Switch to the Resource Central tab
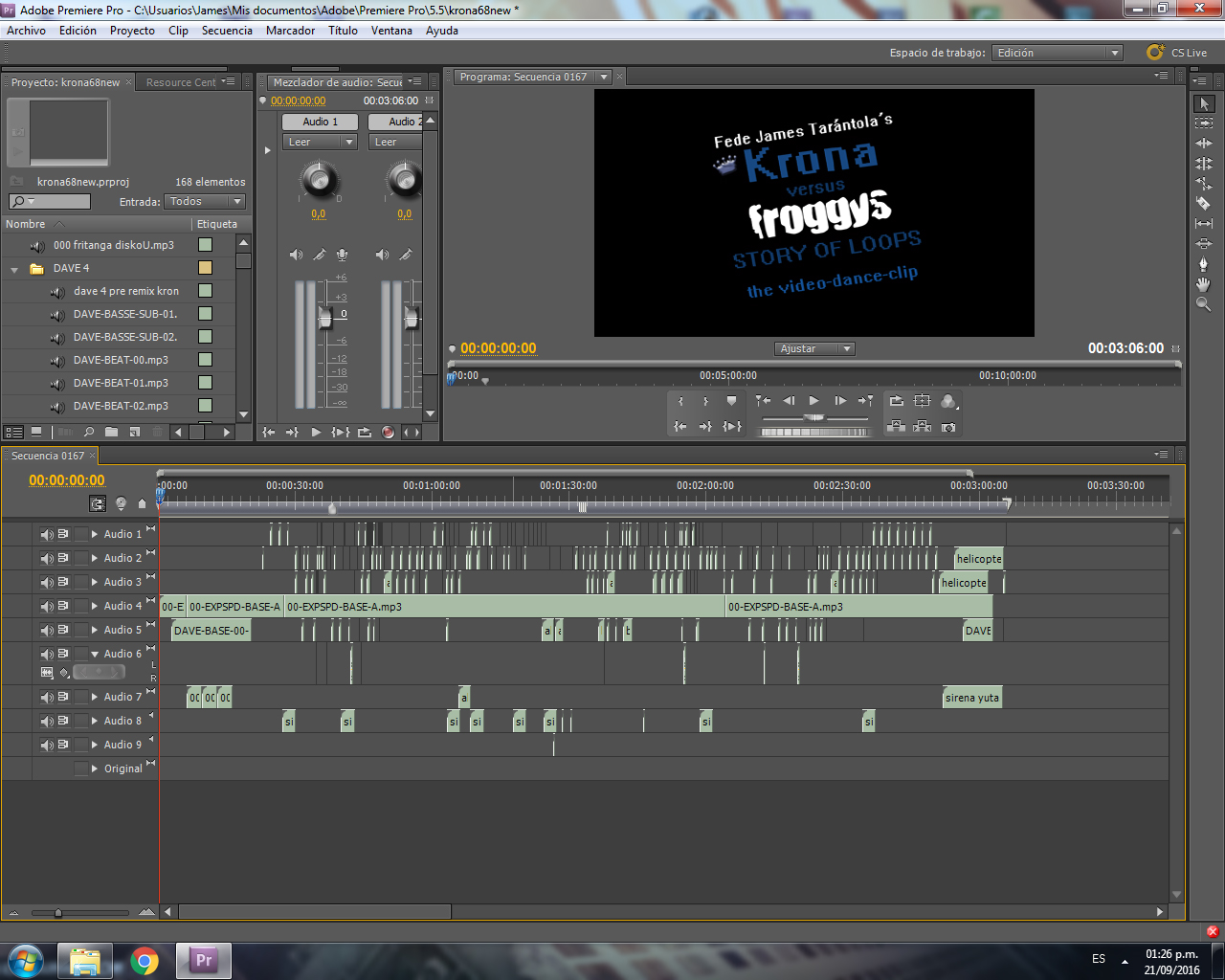 tap(181, 82)
